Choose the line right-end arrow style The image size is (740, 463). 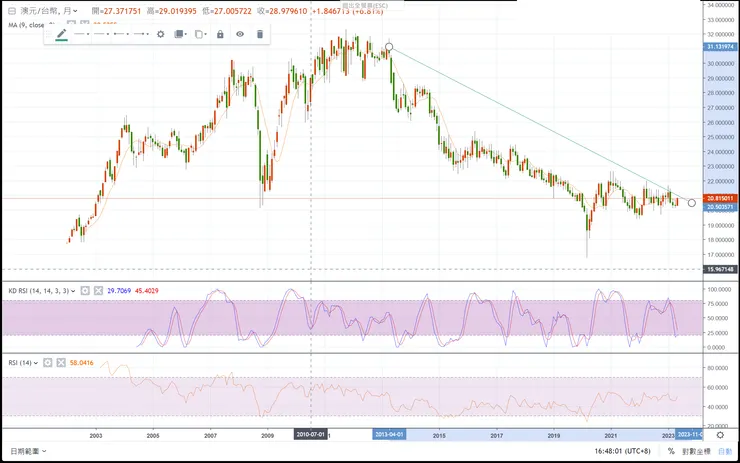(141, 34)
